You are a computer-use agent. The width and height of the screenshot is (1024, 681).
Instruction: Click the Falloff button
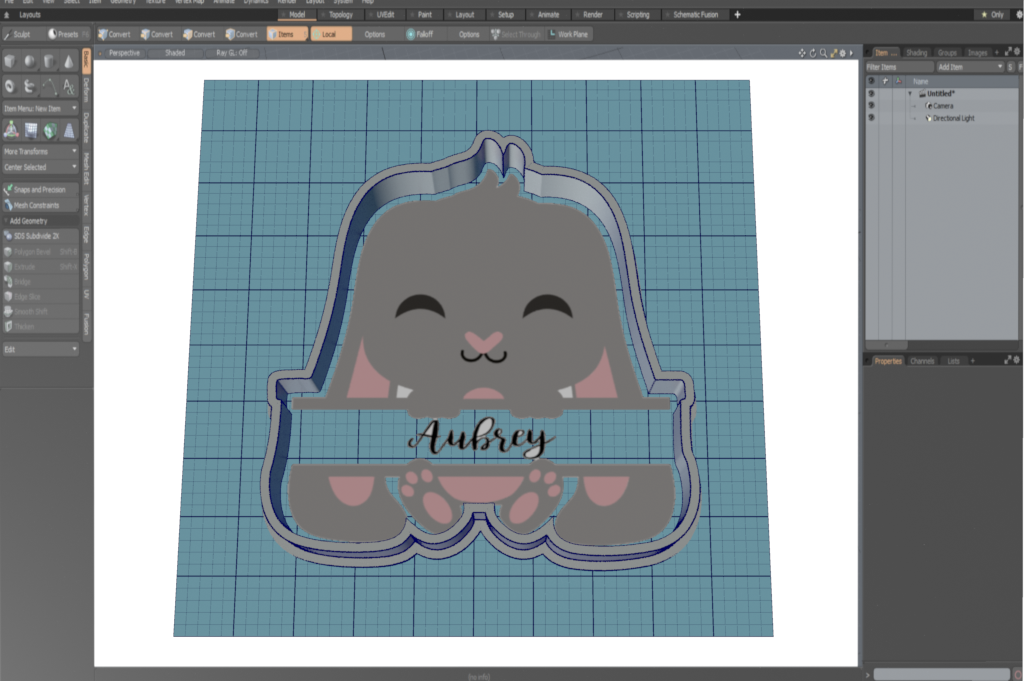(x=423, y=34)
